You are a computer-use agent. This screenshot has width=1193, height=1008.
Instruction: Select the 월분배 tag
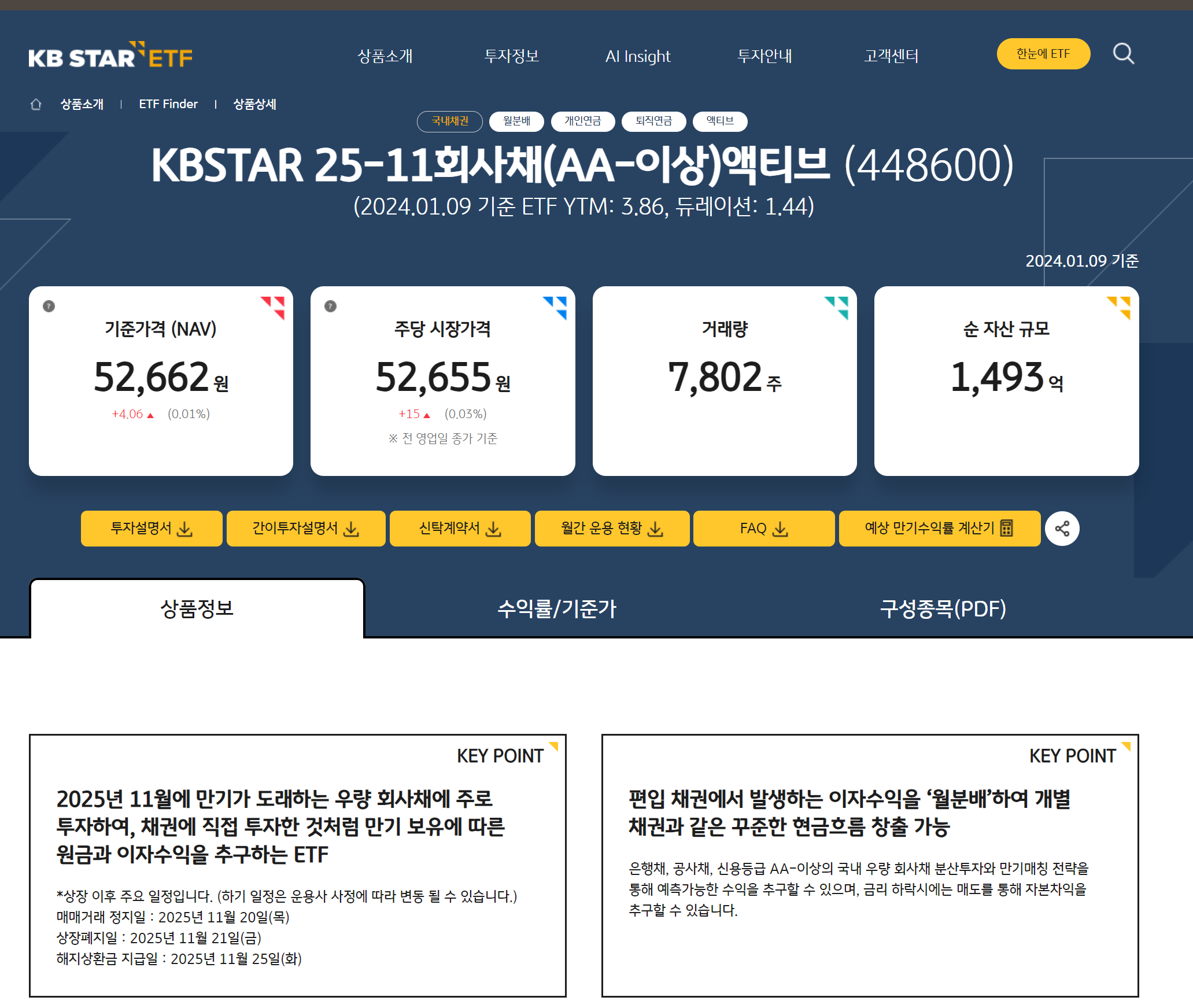pos(516,121)
